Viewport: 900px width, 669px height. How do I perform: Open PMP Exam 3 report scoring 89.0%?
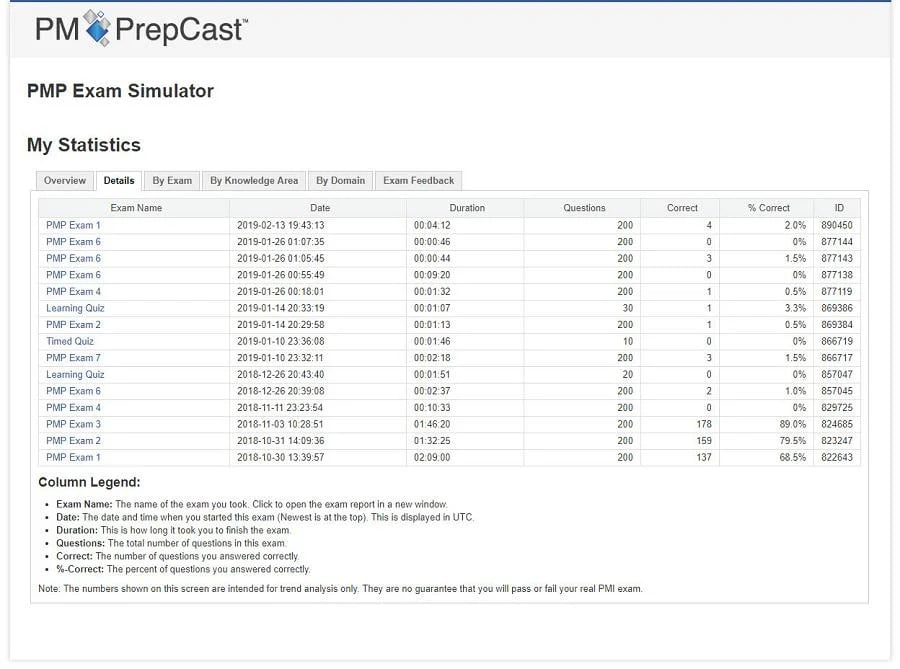coord(73,425)
